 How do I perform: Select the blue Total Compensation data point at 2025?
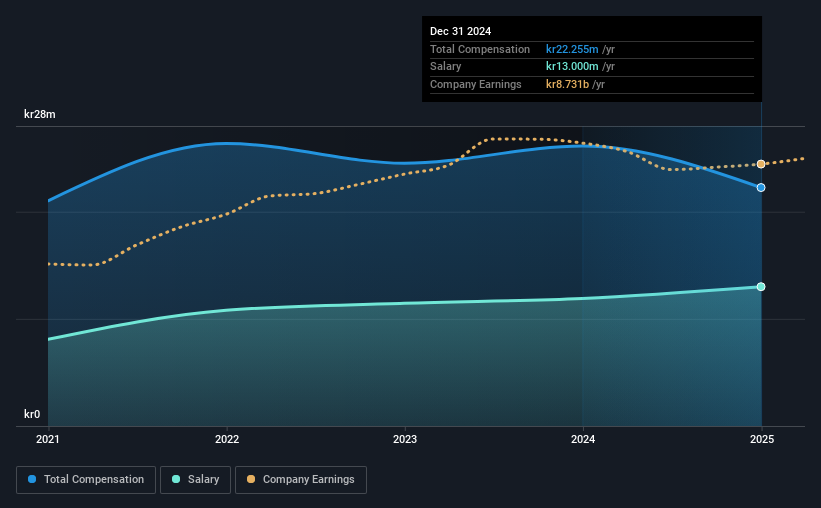pos(761,187)
